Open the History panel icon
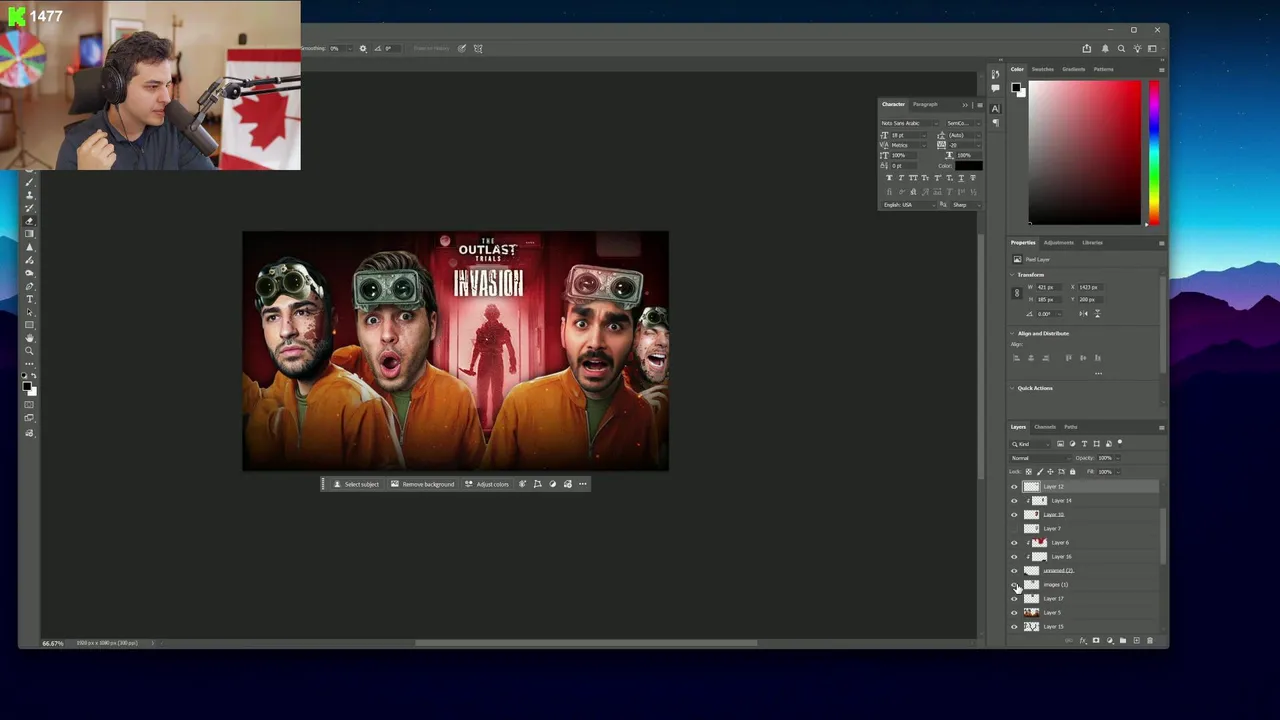Image resolution: width=1280 pixels, height=720 pixels. pyautogui.click(x=995, y=74)
